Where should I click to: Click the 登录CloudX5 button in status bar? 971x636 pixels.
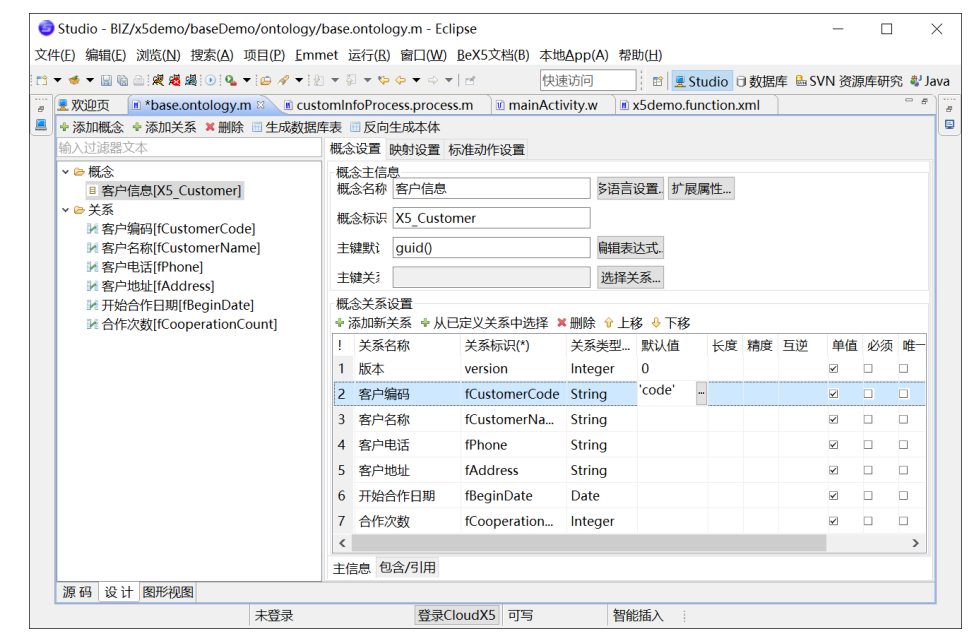point(455,615)
